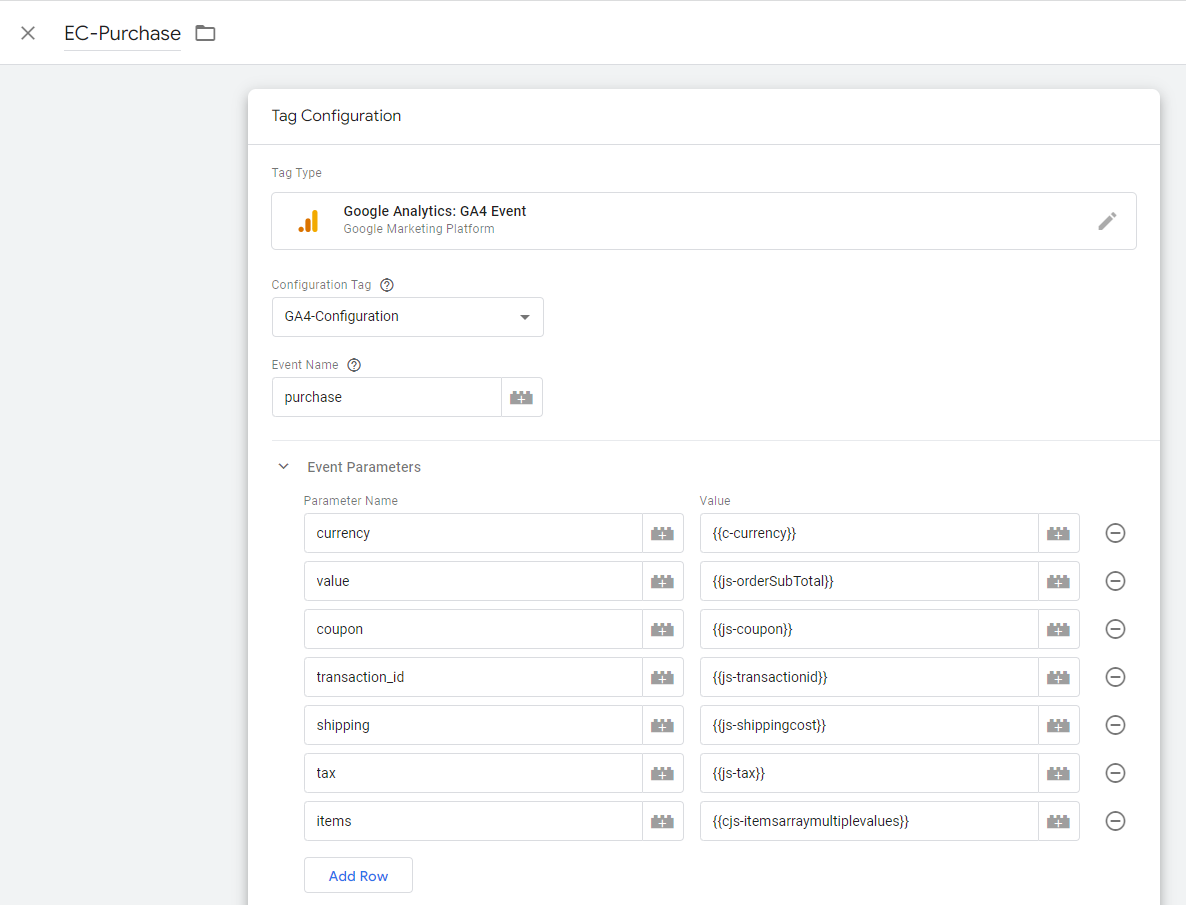Click the Configuration Tag help icon

click(387, 284)
